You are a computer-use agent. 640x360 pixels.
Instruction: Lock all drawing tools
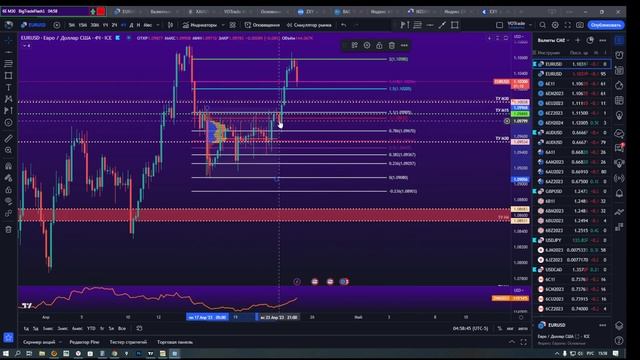[x=8, y=190]
